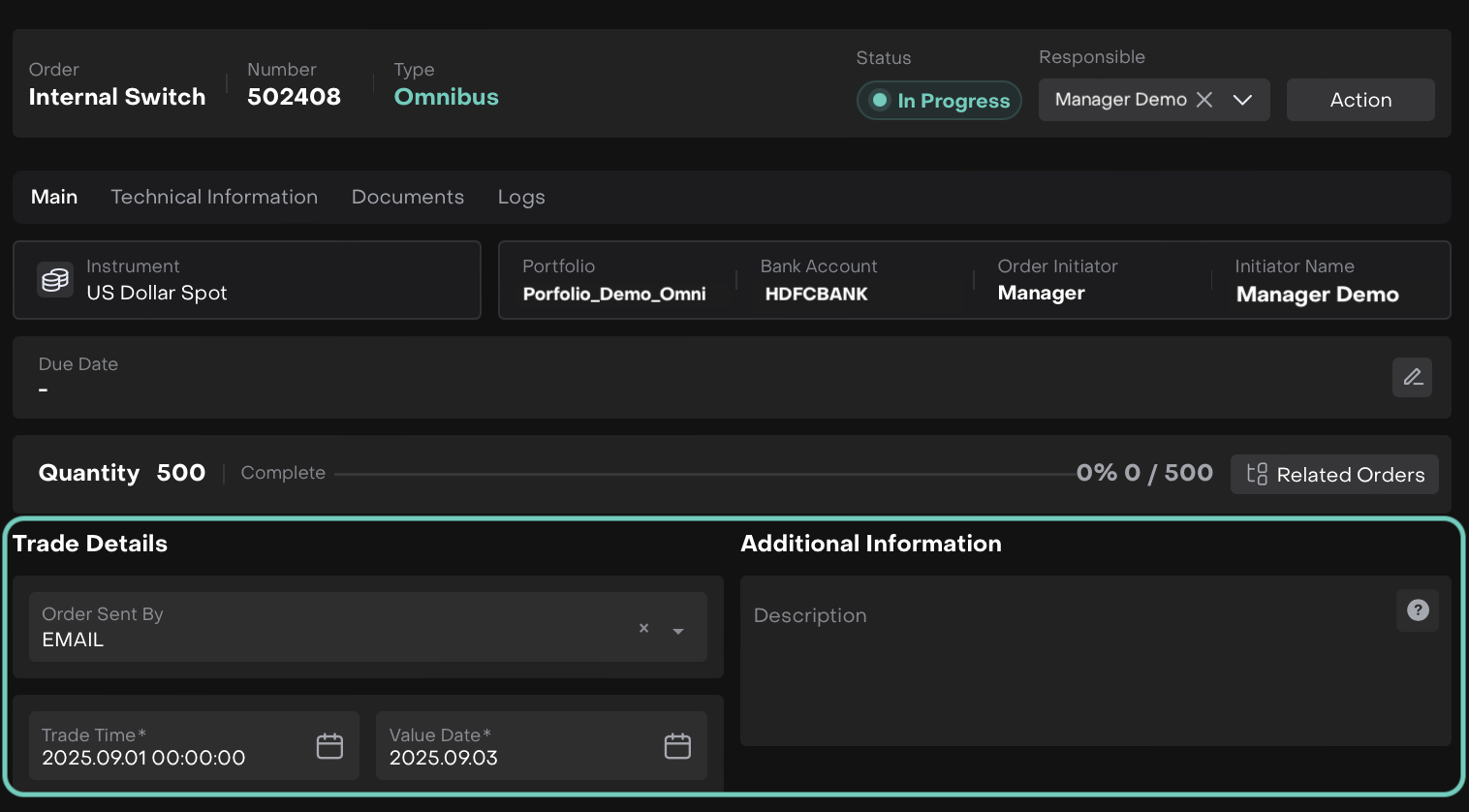Select the Logs tab
Image resolution: width=1469 pixels, height=812 pixels.
point(521,197)
